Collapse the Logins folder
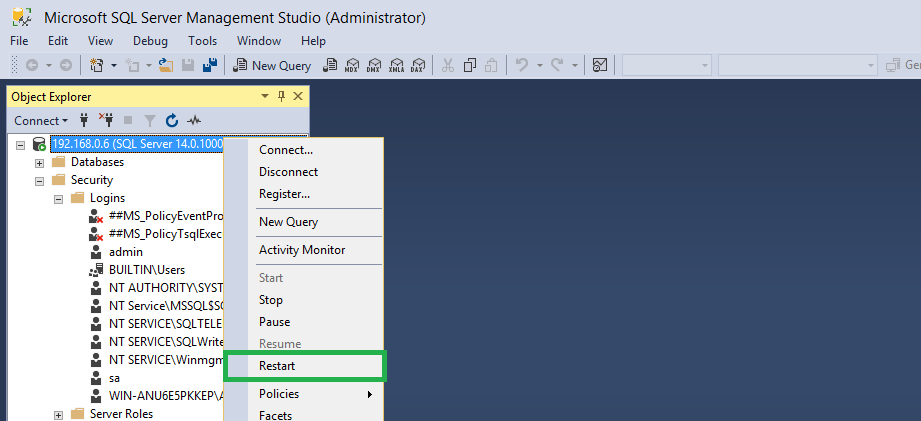The image size is (921, 421). [x=59, y=199]
